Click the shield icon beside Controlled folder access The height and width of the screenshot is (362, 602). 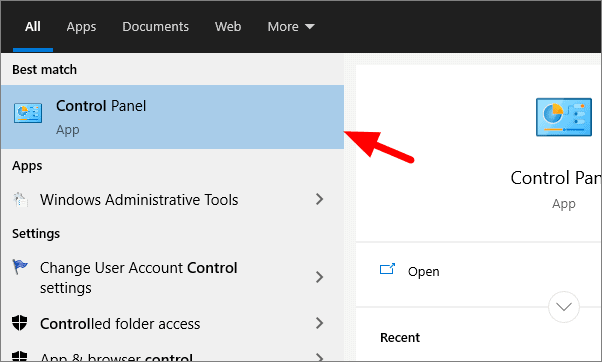20,323
